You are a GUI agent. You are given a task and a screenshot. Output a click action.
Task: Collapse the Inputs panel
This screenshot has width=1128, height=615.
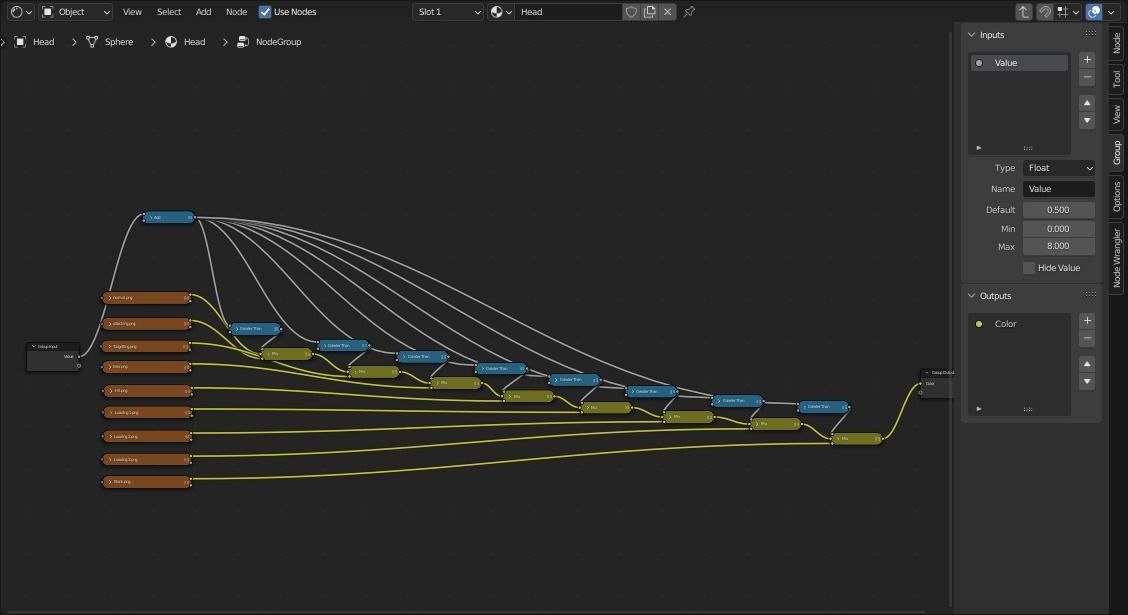pos(971,35)
